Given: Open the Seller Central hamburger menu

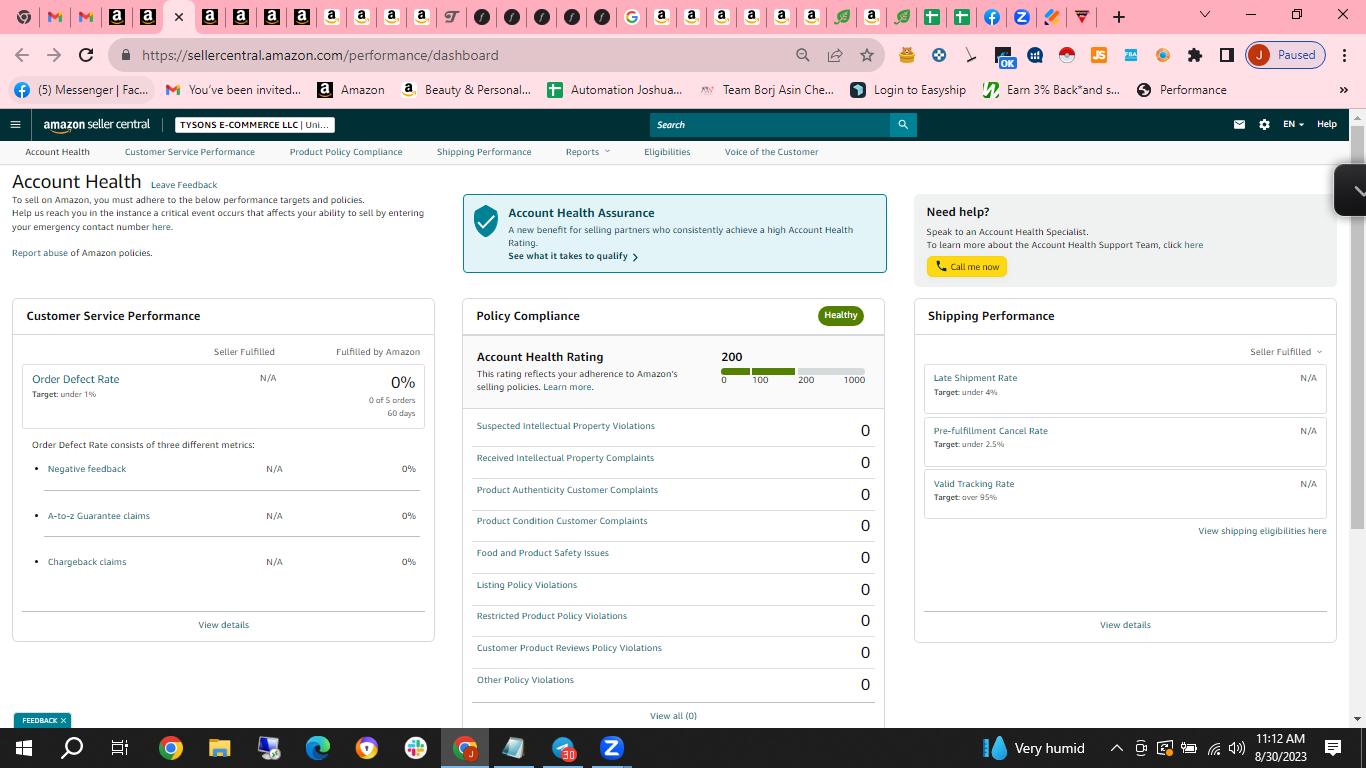Looking at the screenshot, I should pyautogui.click(x=15, y=125).
